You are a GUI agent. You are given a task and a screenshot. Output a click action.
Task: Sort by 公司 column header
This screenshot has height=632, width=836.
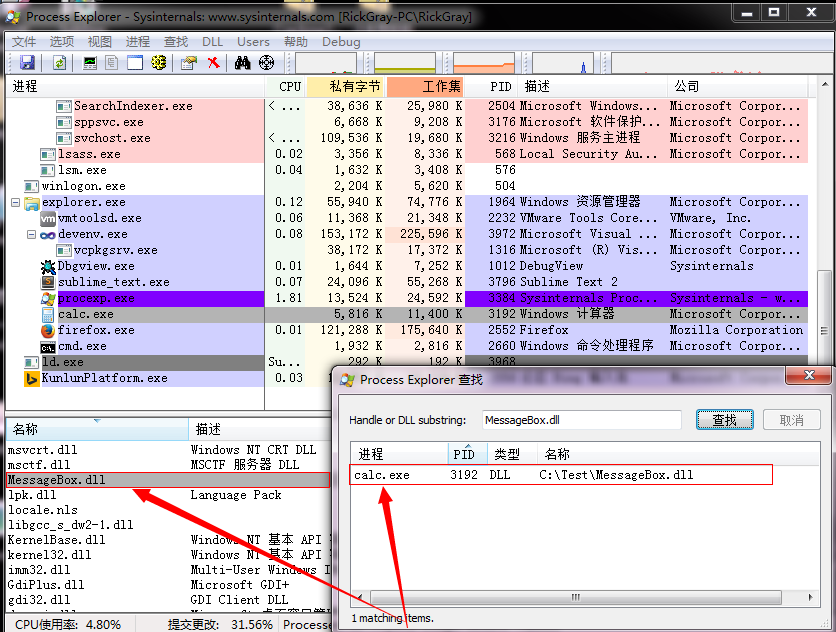[738, 86]
